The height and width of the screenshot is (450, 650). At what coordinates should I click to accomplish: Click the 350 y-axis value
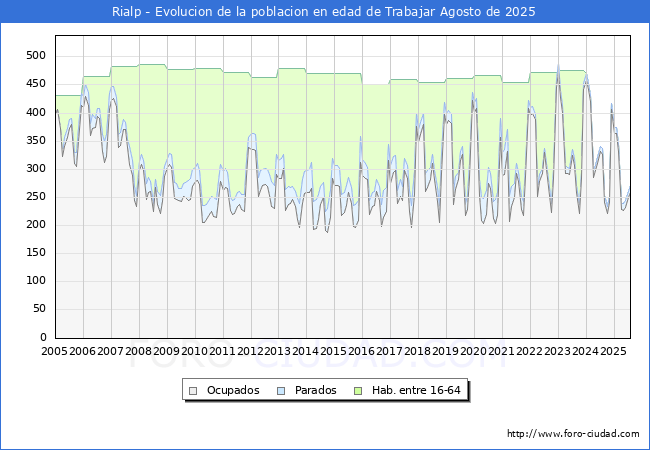36,140
